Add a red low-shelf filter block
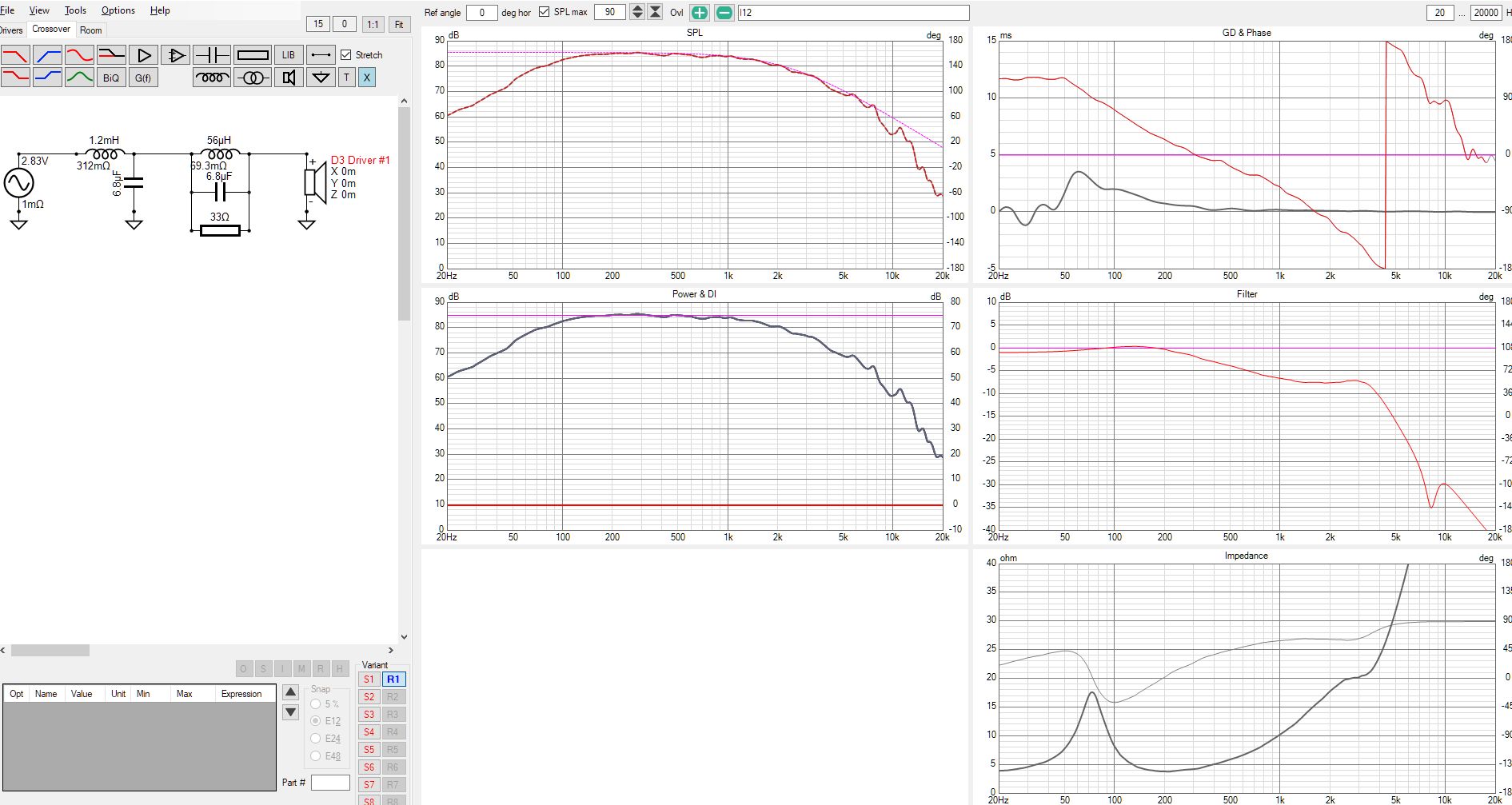Screen dimensions: 1512x805 coord(15,78)
